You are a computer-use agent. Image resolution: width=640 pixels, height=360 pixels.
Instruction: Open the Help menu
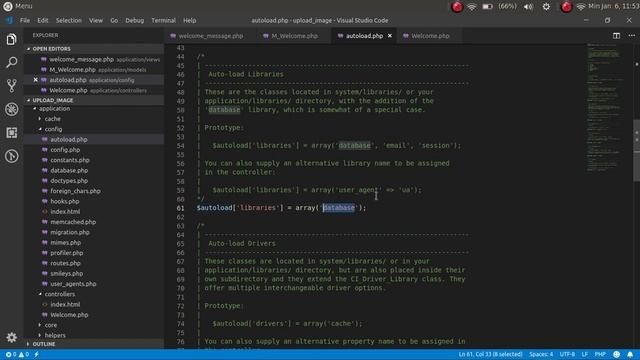(189, 20)
